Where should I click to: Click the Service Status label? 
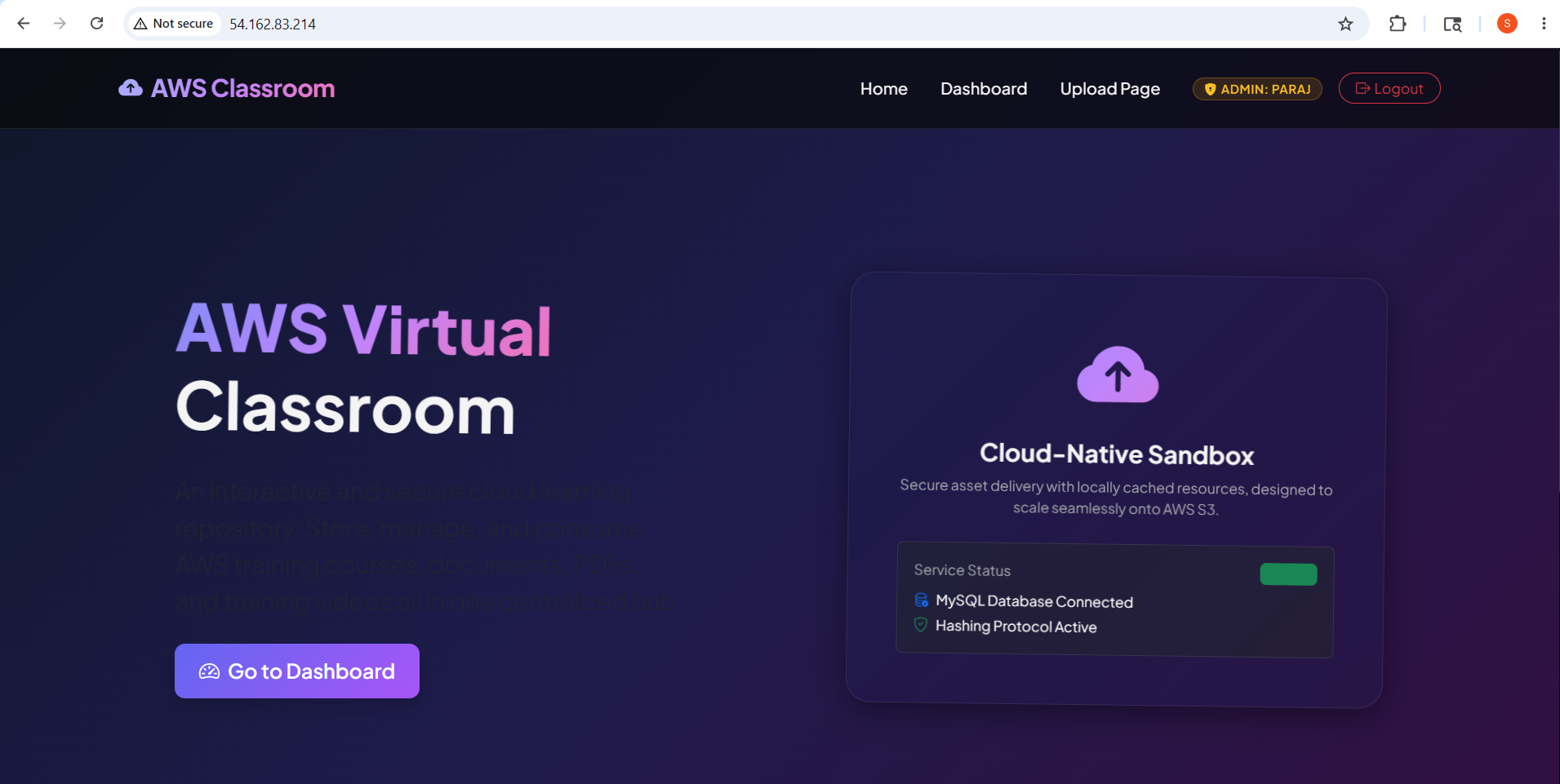tap(962, 570)
